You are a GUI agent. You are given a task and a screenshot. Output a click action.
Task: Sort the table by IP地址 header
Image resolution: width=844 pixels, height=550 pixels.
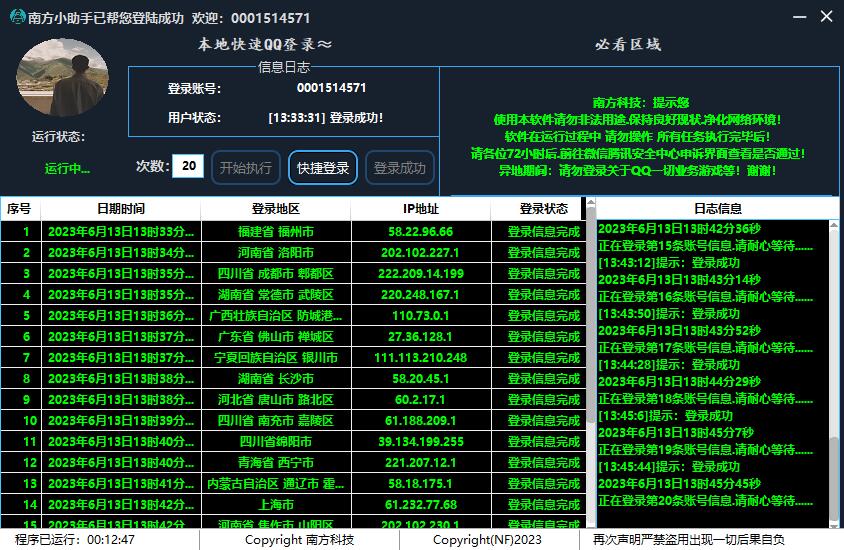pos(420,209)
